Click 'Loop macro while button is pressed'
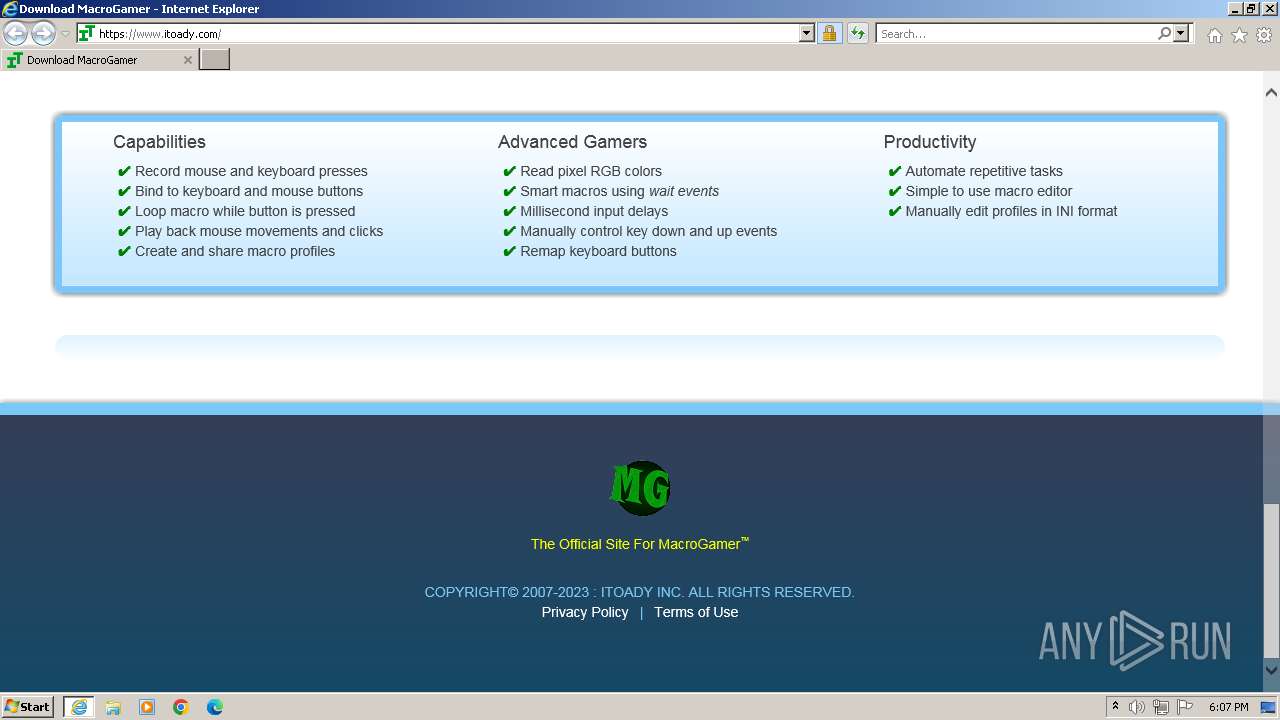The height and width of the screenshot is (720, 1280). 245,211
